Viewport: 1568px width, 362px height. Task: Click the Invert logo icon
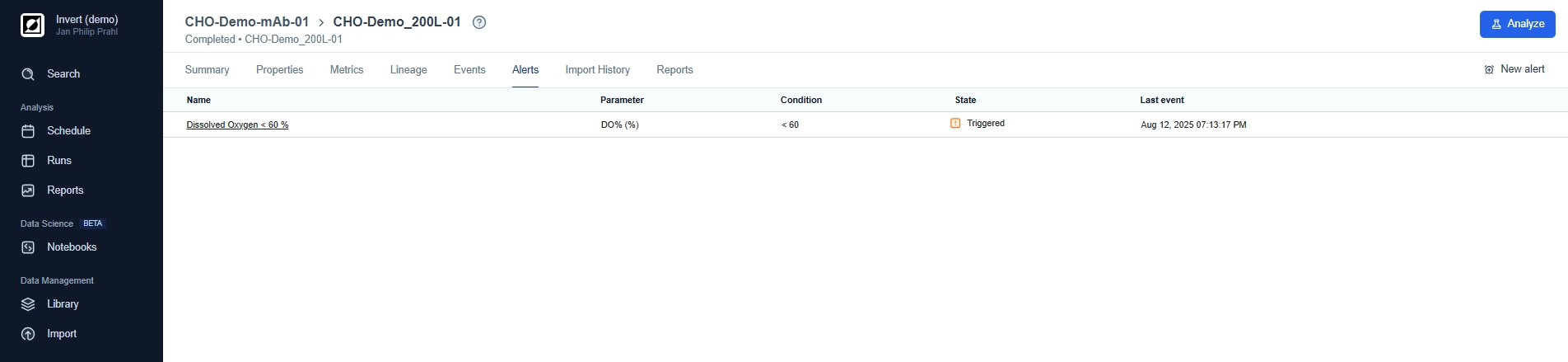pos(32,26)
